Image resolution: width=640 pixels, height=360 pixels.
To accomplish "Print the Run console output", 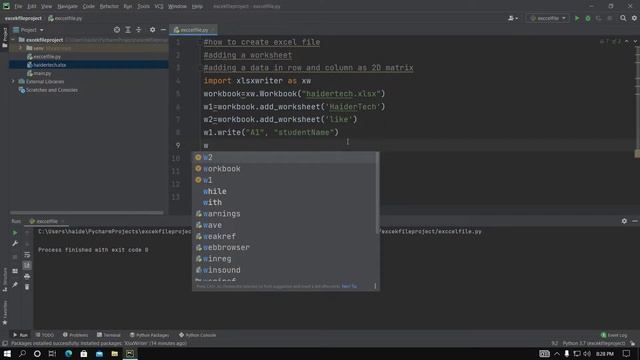I will (27, 277).
